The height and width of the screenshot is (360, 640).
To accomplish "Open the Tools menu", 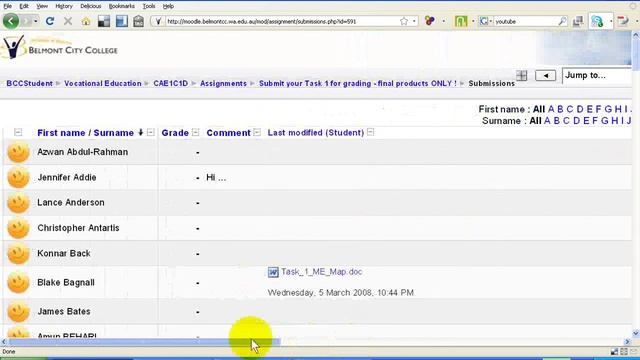I will [149, 6].
